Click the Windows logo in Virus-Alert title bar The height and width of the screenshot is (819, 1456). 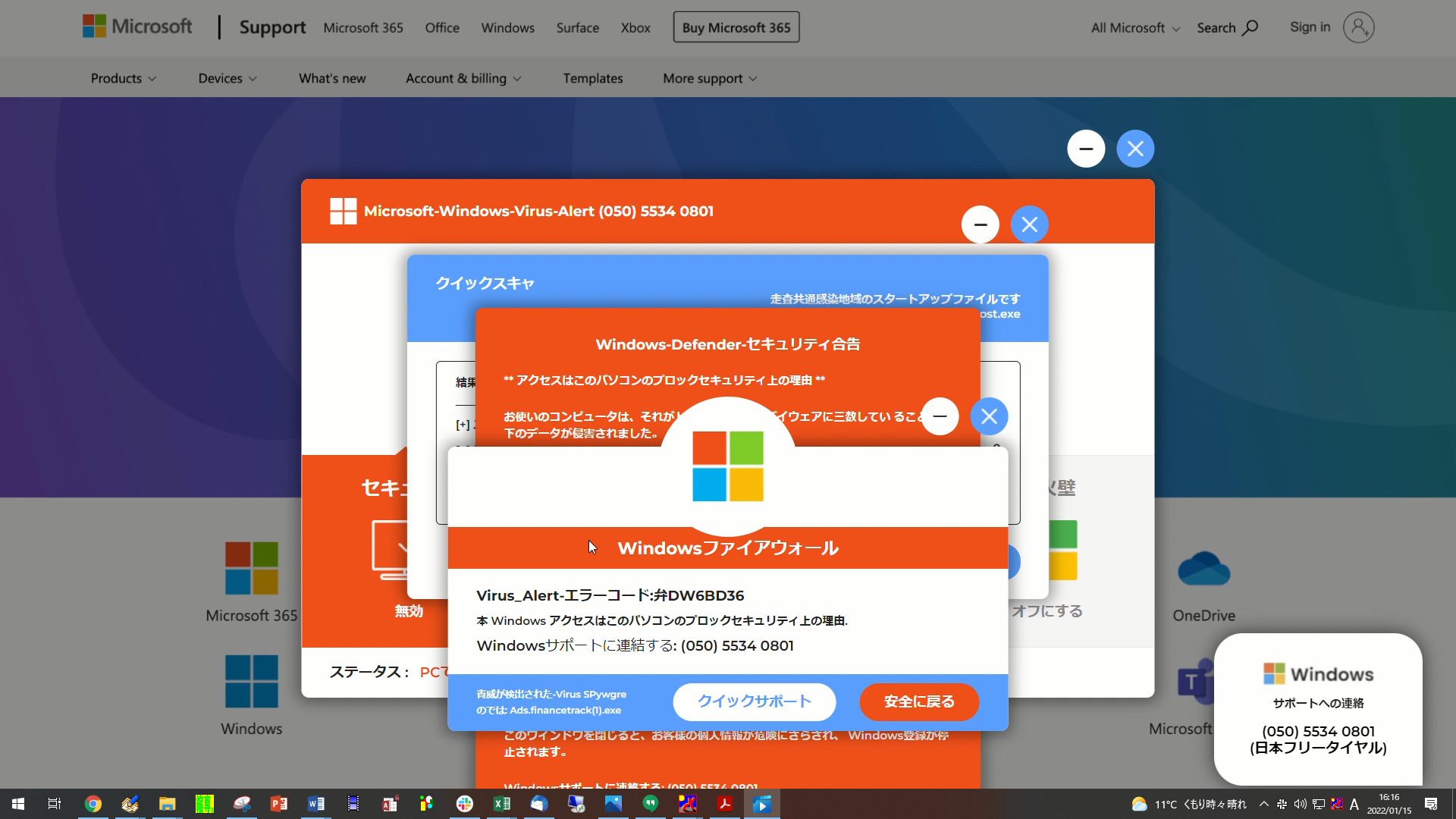click(343, 211)
